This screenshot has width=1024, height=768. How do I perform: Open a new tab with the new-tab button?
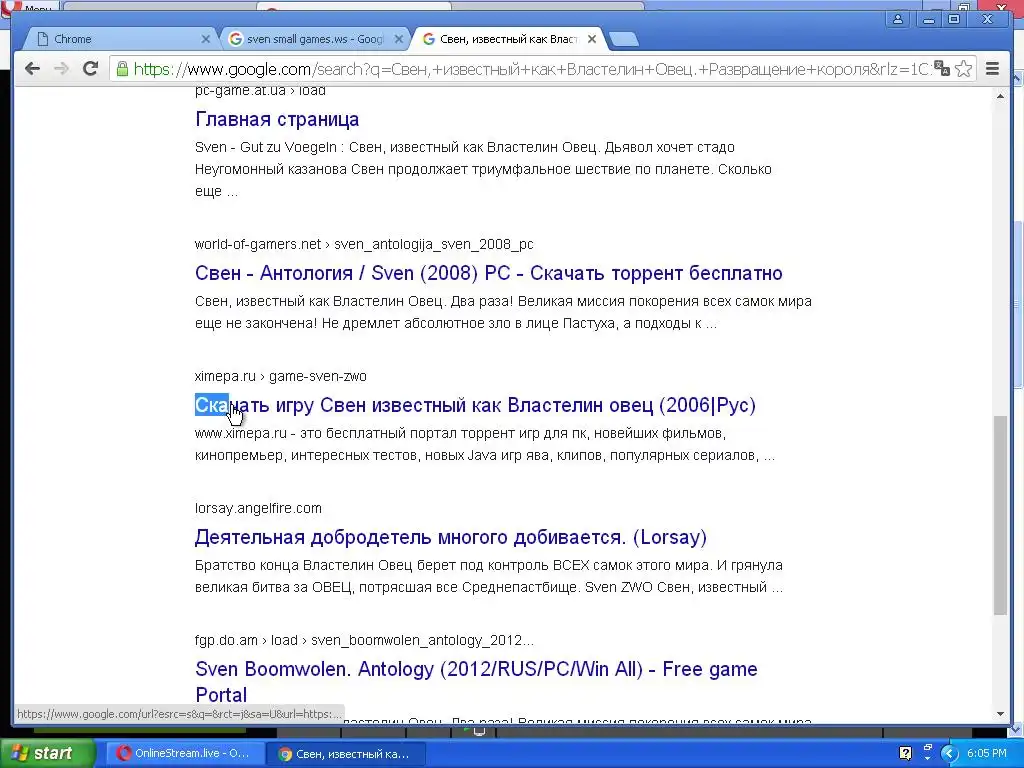(x=624, y=39)
